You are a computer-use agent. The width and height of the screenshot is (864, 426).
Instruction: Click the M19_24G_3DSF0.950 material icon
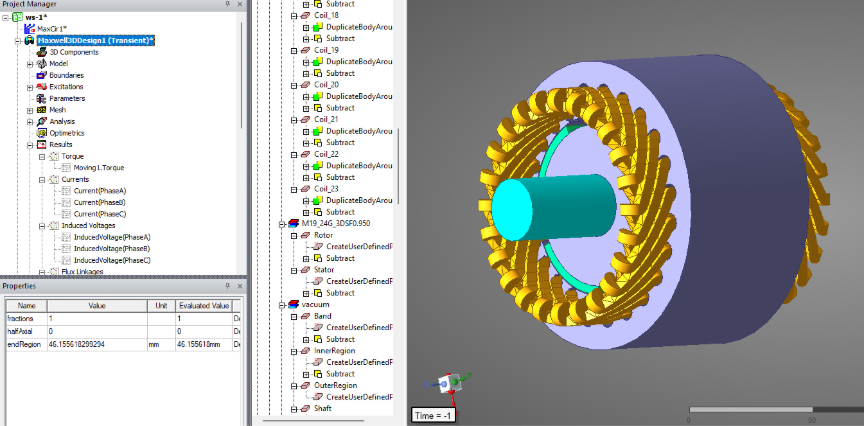(x=293, y=224)
